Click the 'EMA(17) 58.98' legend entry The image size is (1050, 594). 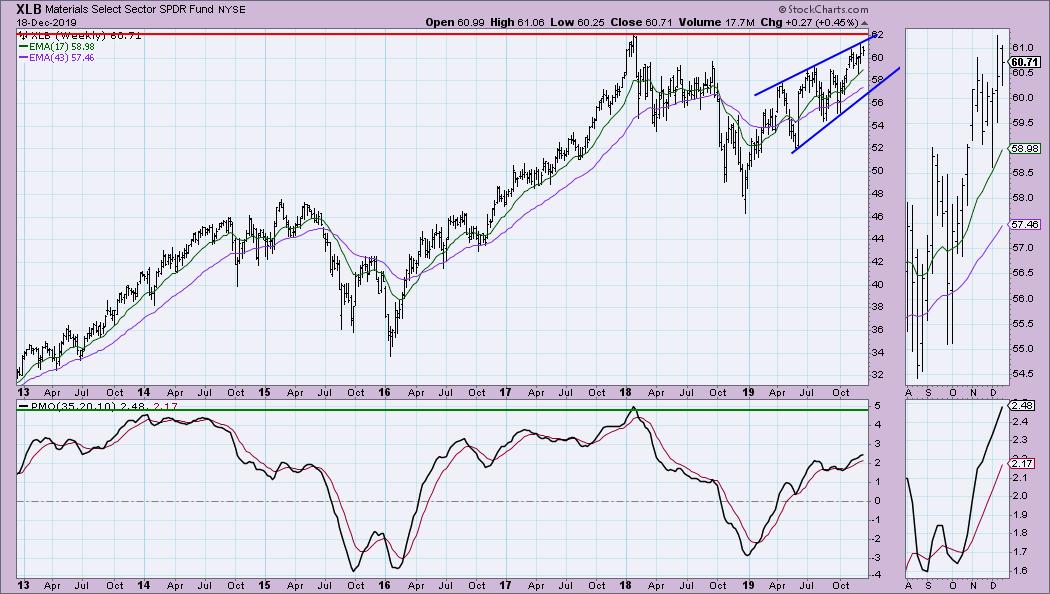tap(61, 47)
